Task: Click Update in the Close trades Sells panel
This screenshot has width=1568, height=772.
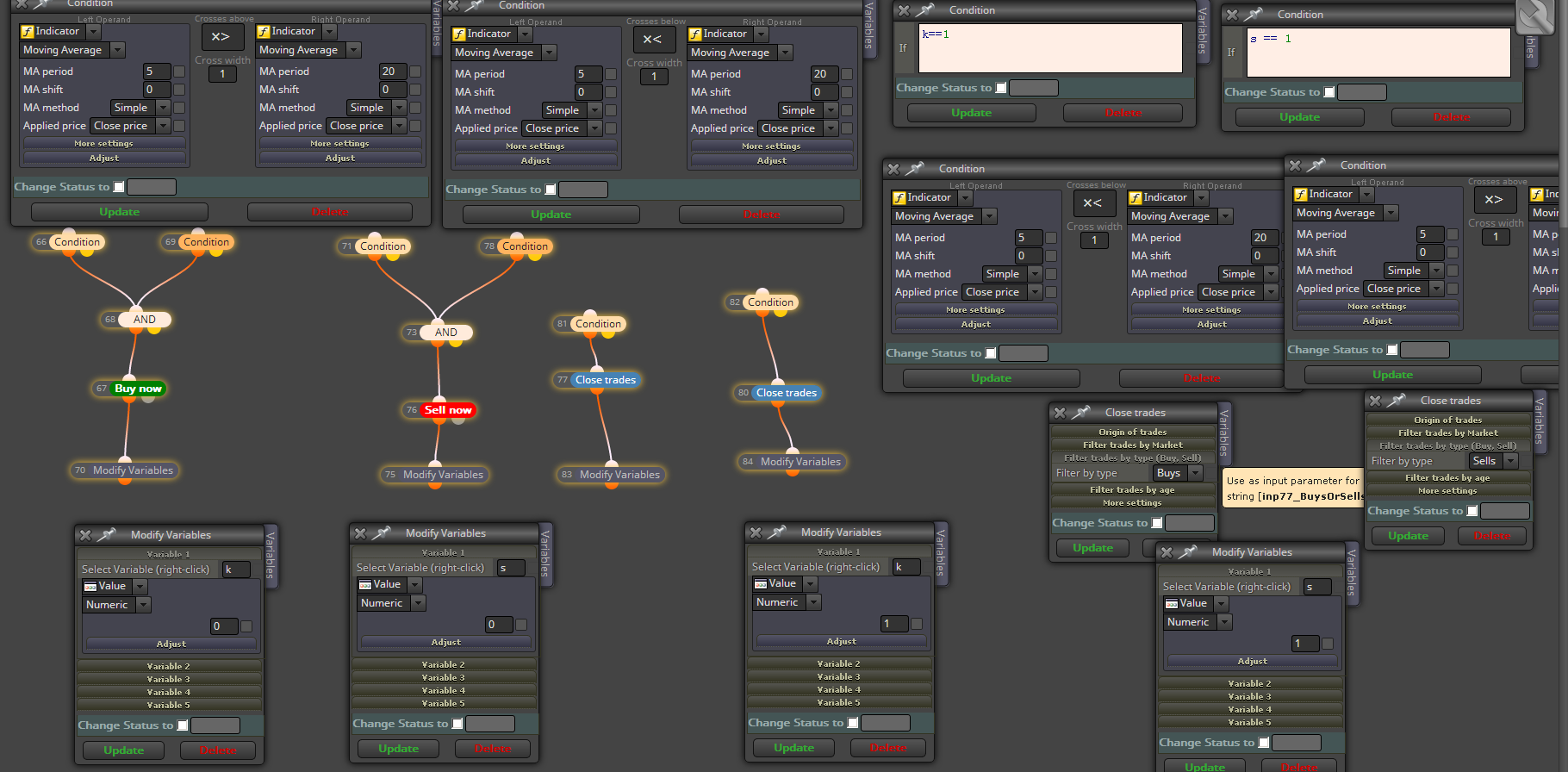Action: pos(1408,536)
